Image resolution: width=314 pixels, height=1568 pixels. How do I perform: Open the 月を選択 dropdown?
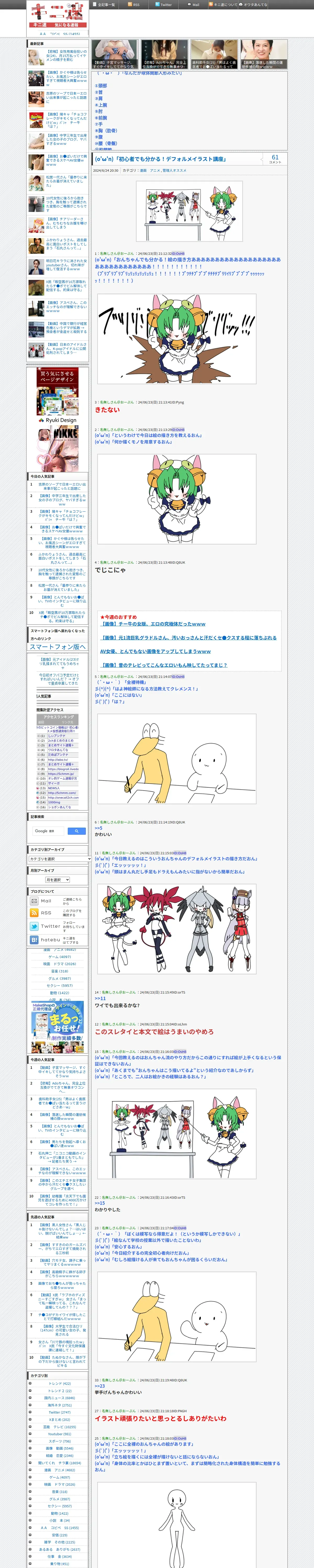57,880
